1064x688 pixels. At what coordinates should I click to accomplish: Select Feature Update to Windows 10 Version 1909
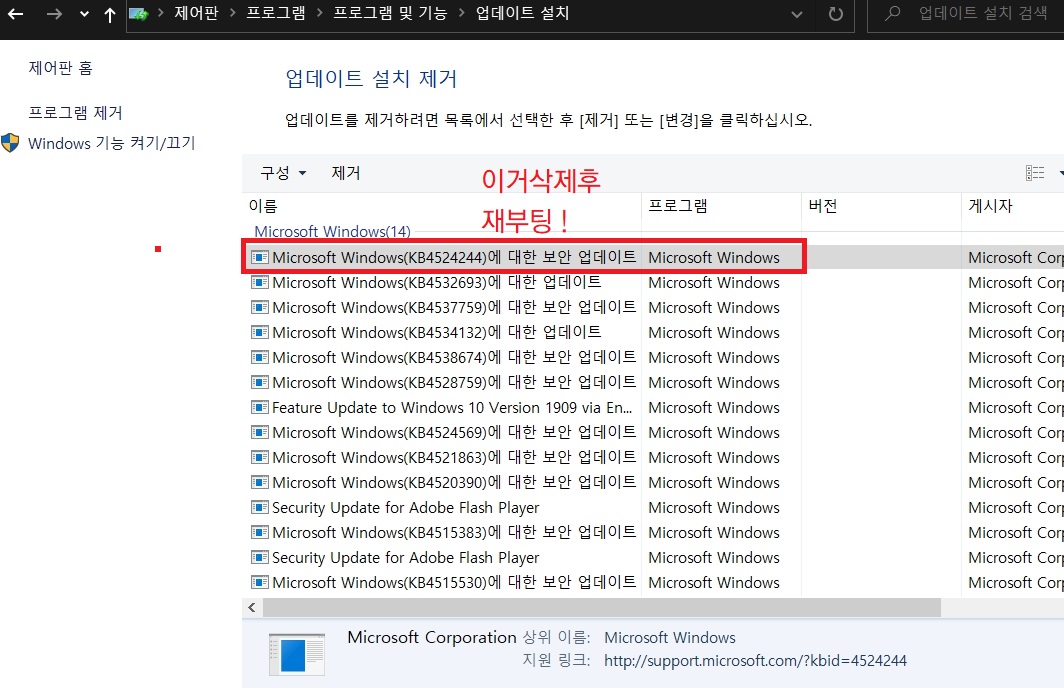tap(653, 408)
